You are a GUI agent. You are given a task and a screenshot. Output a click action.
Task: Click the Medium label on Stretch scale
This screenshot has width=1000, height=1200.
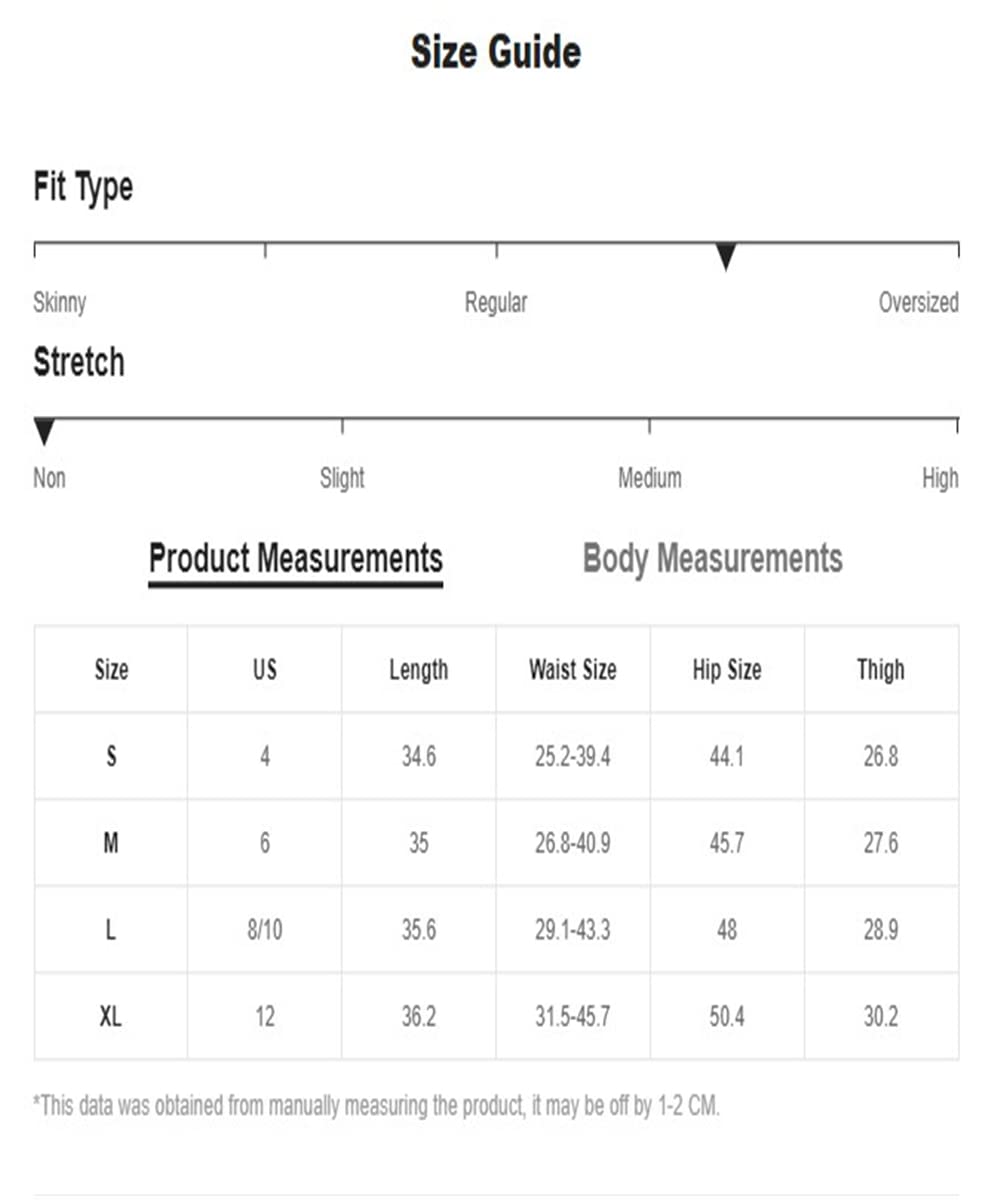click(650, 478)
